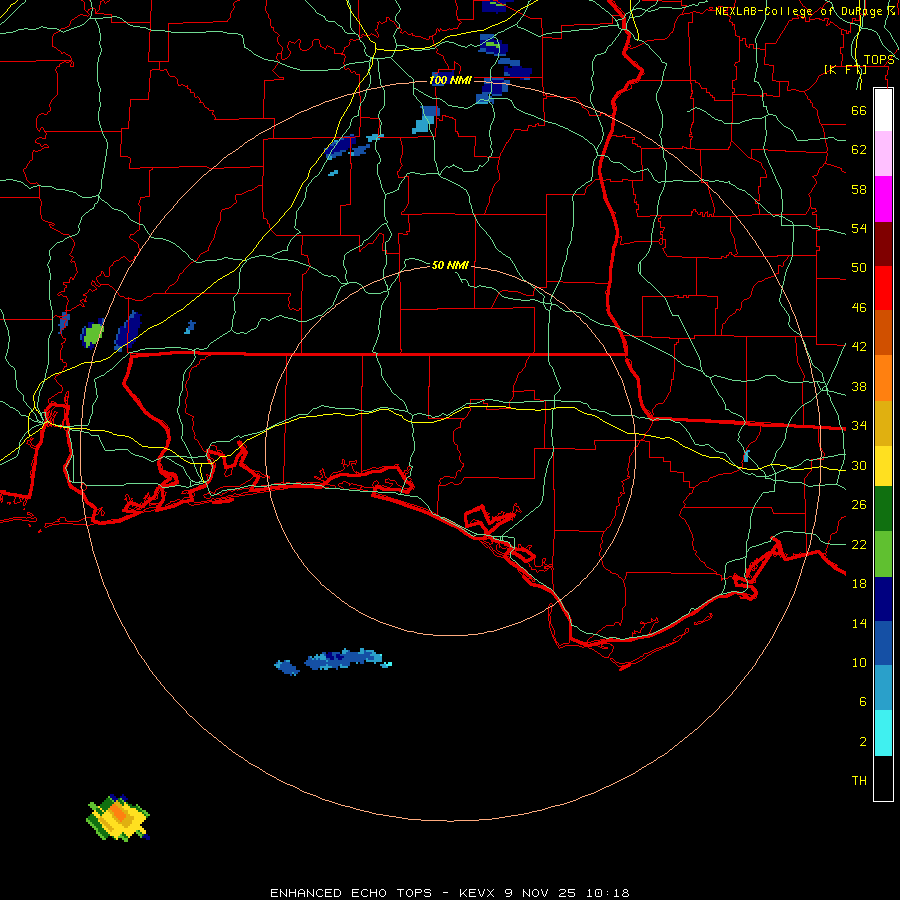Select the dark red legend swatch
Viewport: 900px width, 900px height.
click(883, 243)
